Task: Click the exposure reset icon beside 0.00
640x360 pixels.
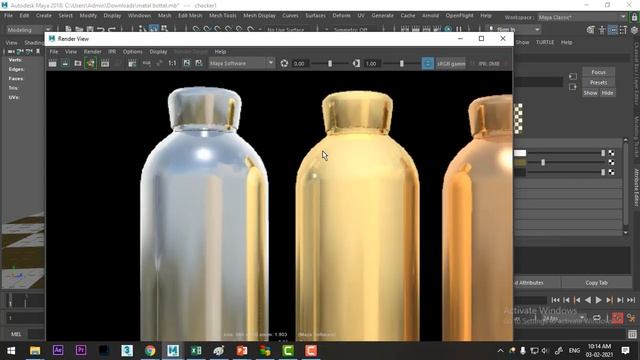Action: [284, 63]
